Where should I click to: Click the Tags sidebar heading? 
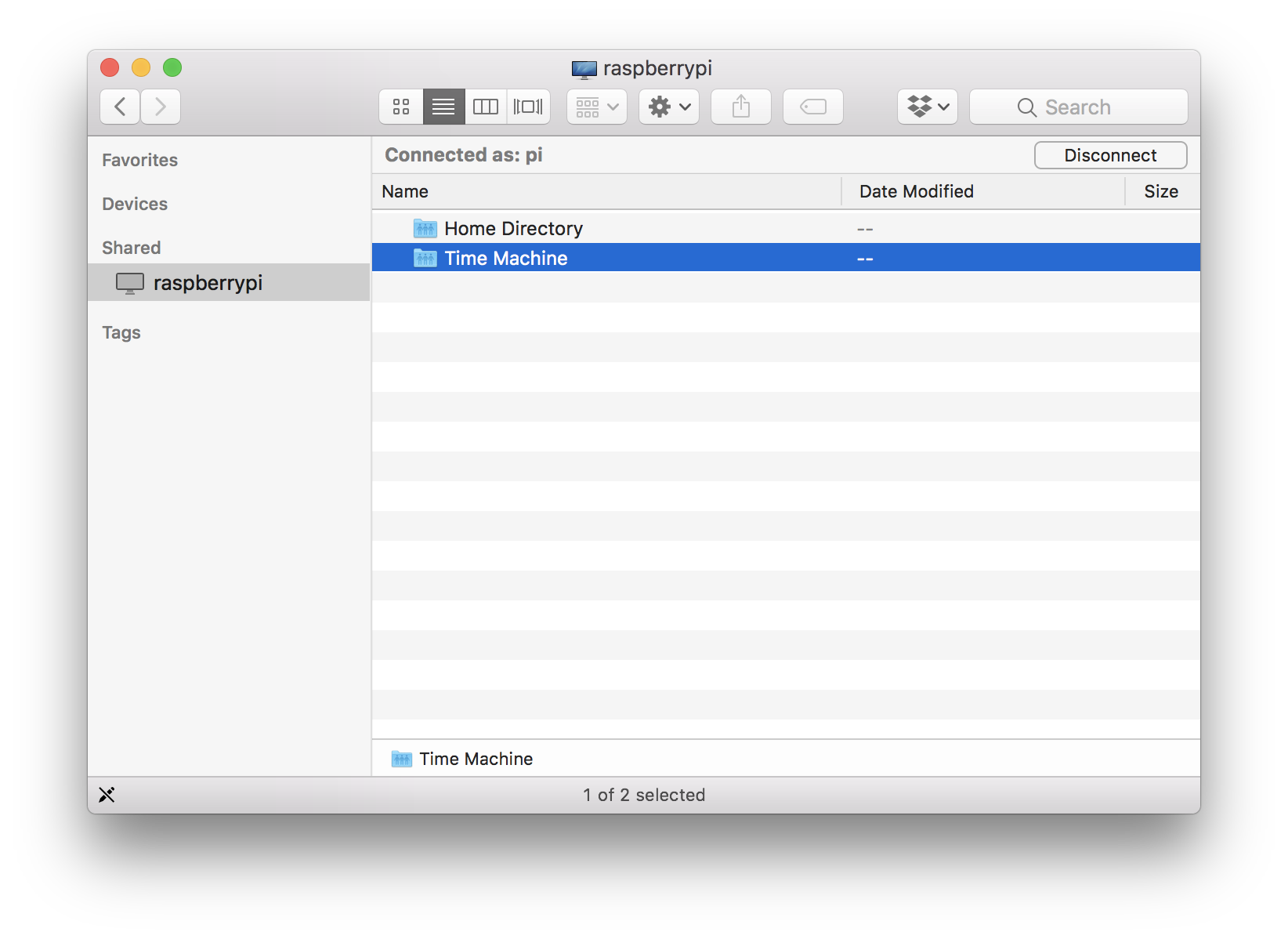click(x=121, y=332)
